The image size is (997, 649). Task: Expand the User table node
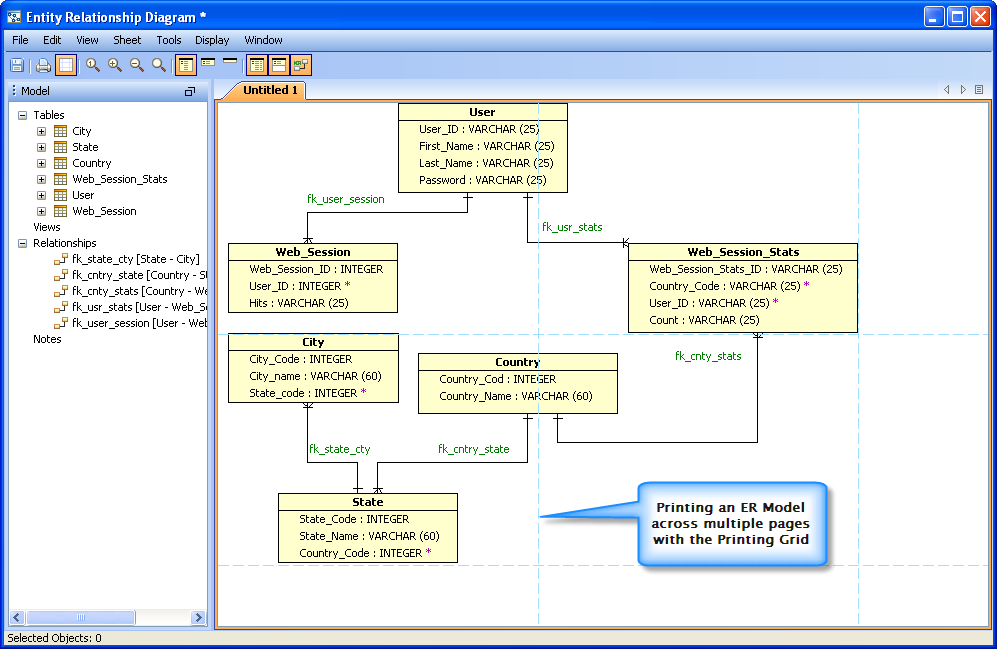tap(41, 195)
